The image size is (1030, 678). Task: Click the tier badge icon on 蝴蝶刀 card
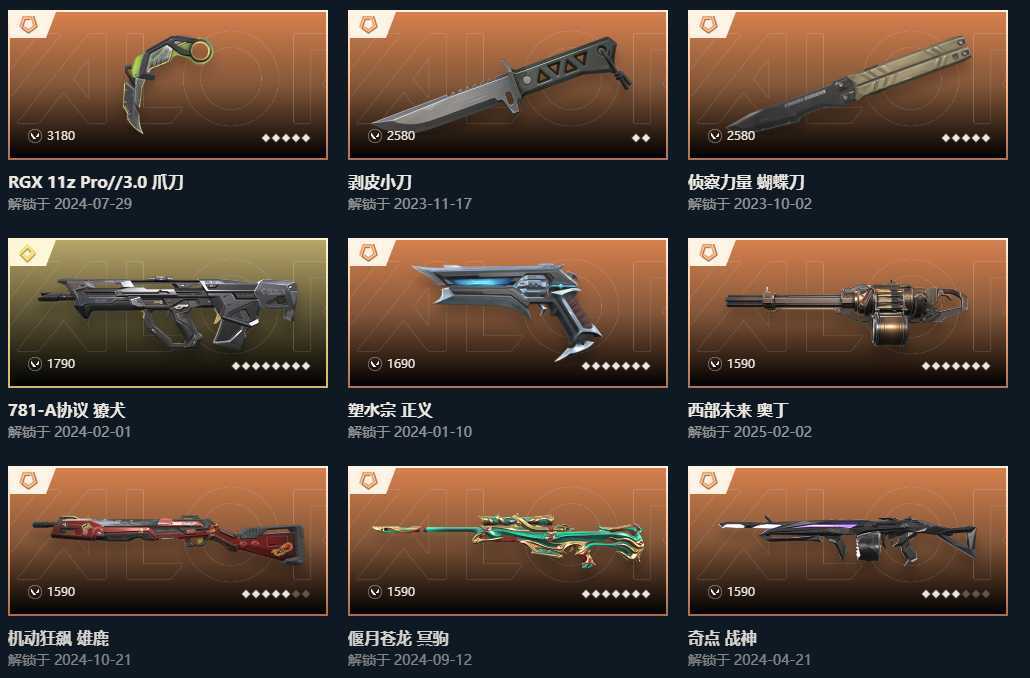(707, 25)
